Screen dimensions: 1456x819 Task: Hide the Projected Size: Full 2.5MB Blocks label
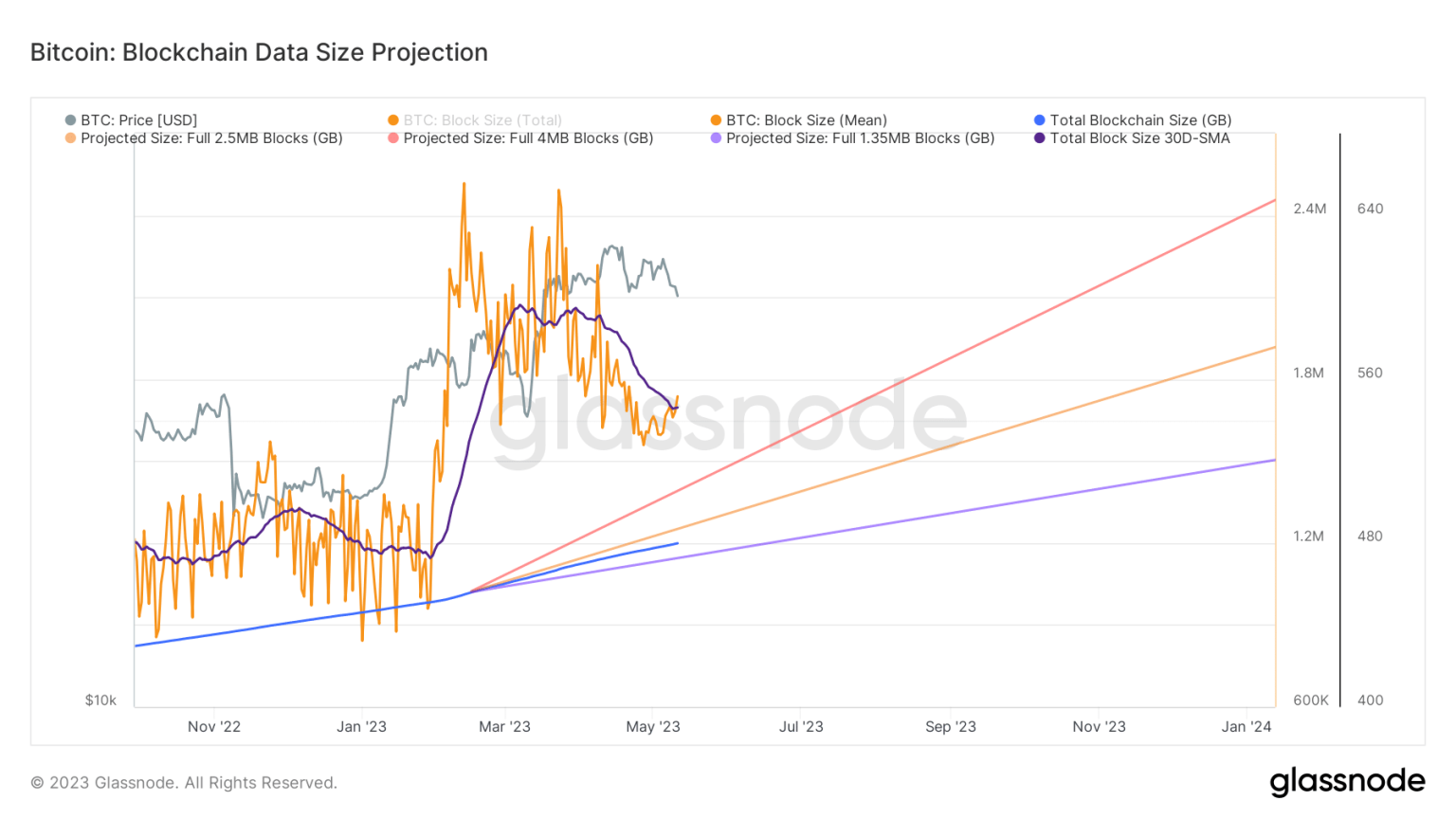tap(211, 138)
